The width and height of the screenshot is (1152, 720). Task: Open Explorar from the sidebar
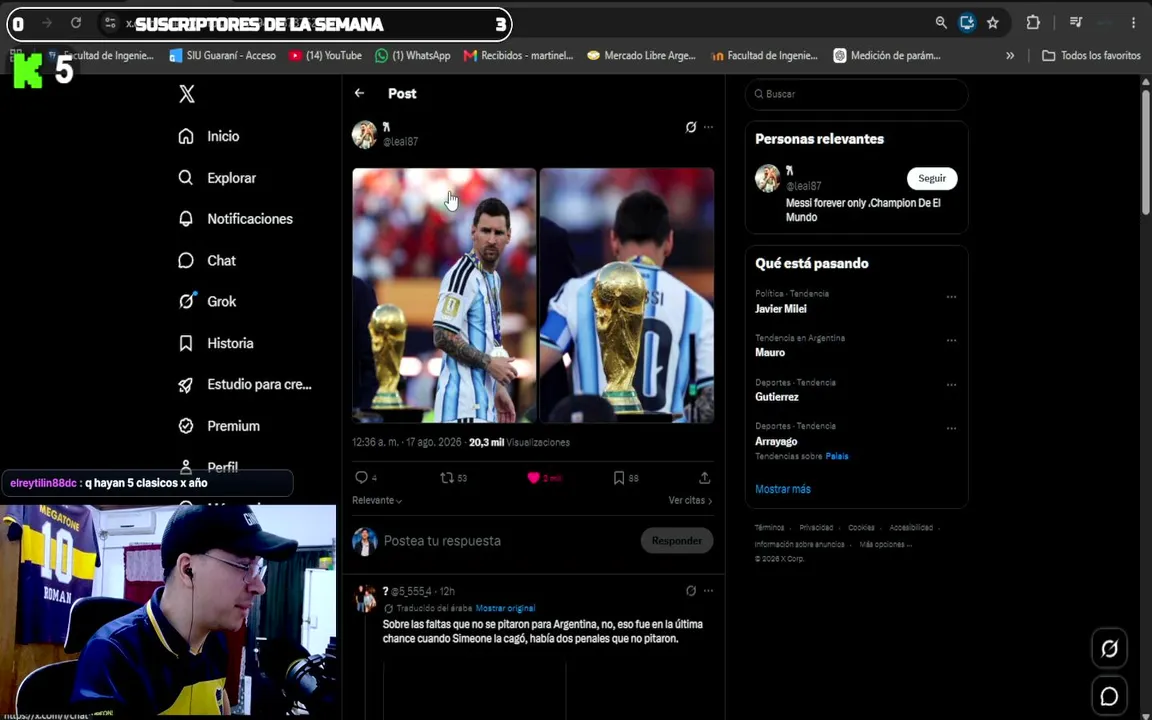point(217,178)
